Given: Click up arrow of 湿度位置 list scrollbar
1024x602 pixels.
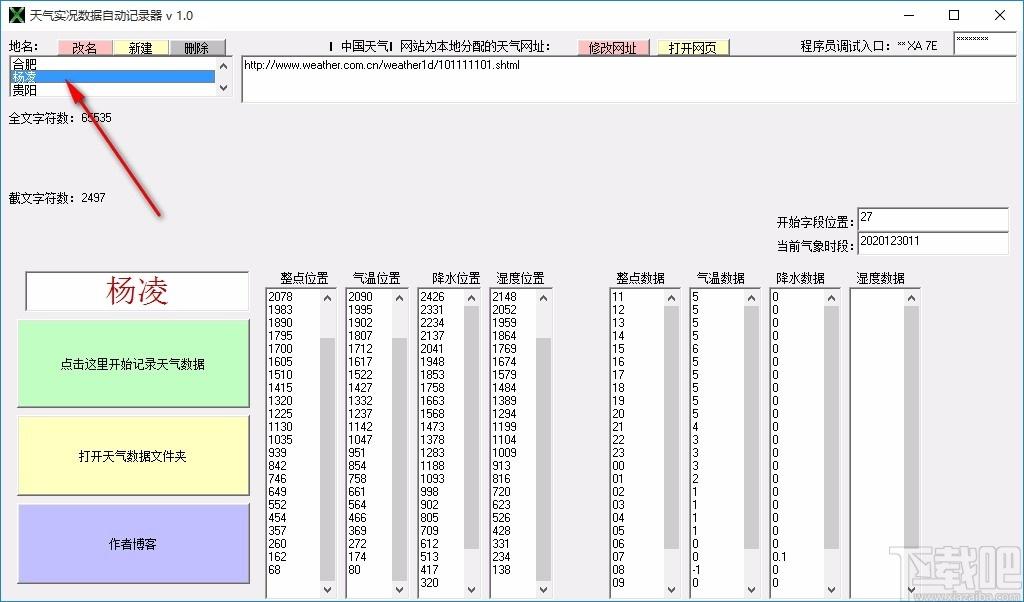Looking at the screenshot, I should click(543, 298).
